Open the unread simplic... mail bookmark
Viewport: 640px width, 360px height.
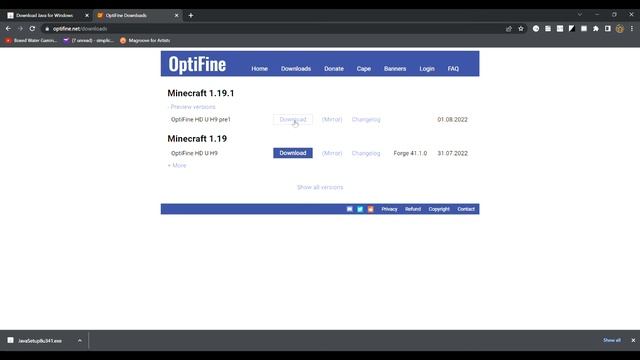tap(88, 40)
